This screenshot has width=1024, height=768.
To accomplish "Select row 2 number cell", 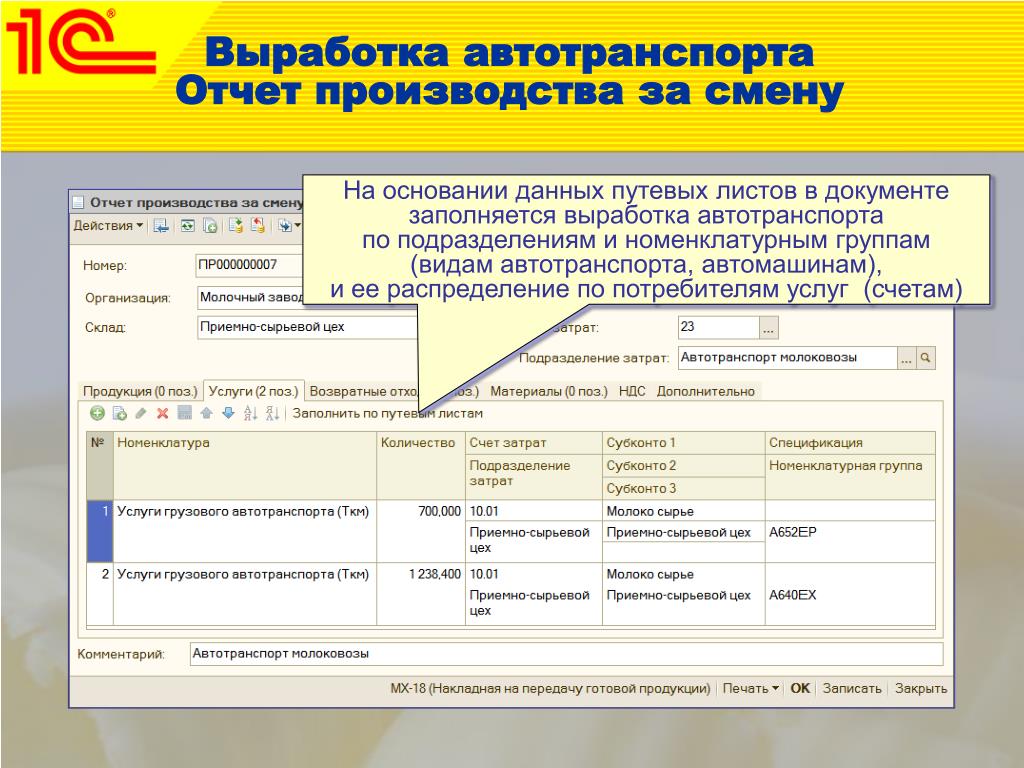I will (100, 594).
